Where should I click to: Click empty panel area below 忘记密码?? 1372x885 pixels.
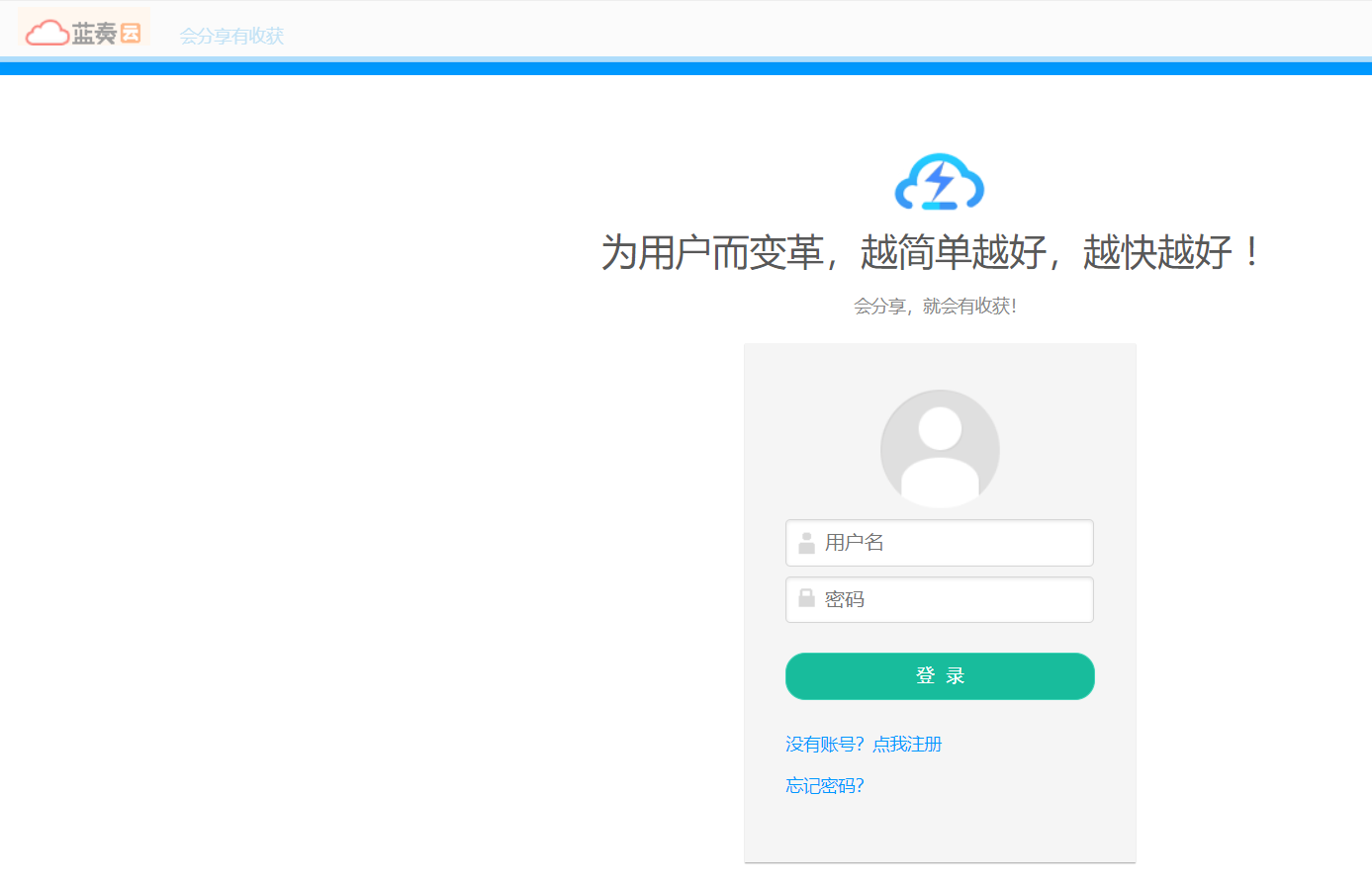tap(940, 831)
